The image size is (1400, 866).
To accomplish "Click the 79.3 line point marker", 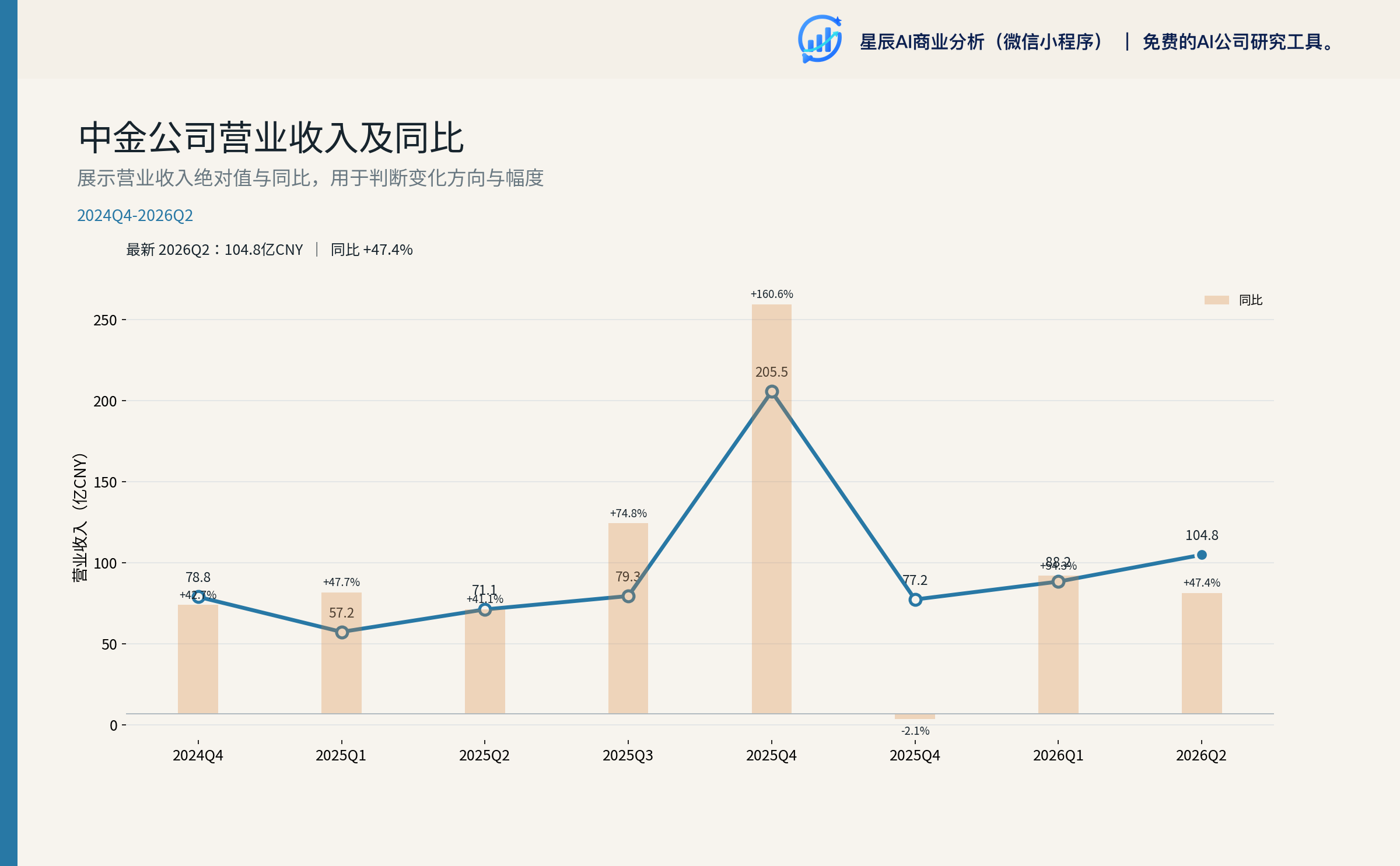I will (x=628, y=596).
